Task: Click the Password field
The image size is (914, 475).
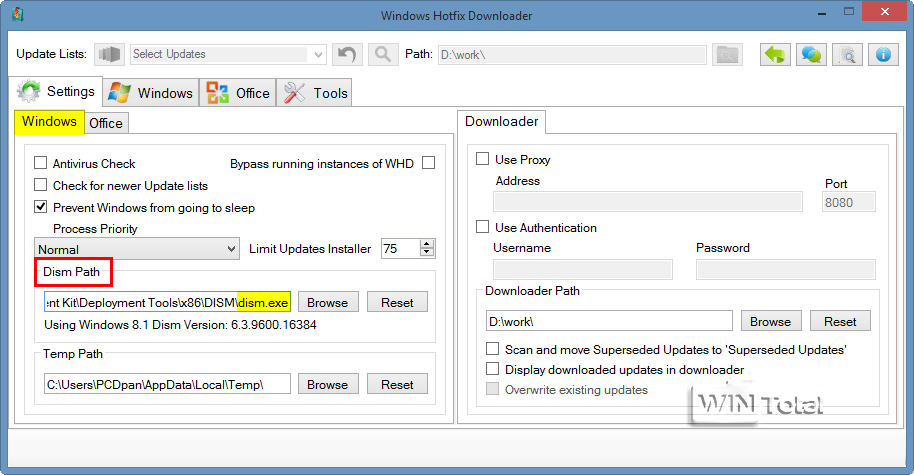Action: (786, 269)
